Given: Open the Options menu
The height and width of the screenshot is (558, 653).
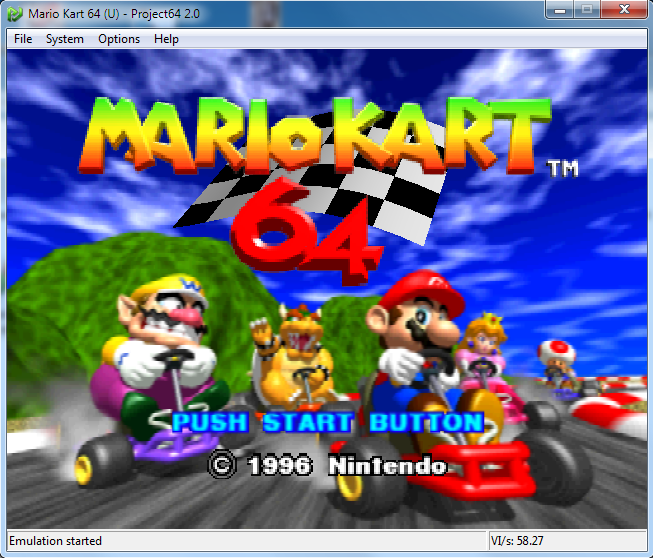Looking at the screenshot, I should [119, 39].
